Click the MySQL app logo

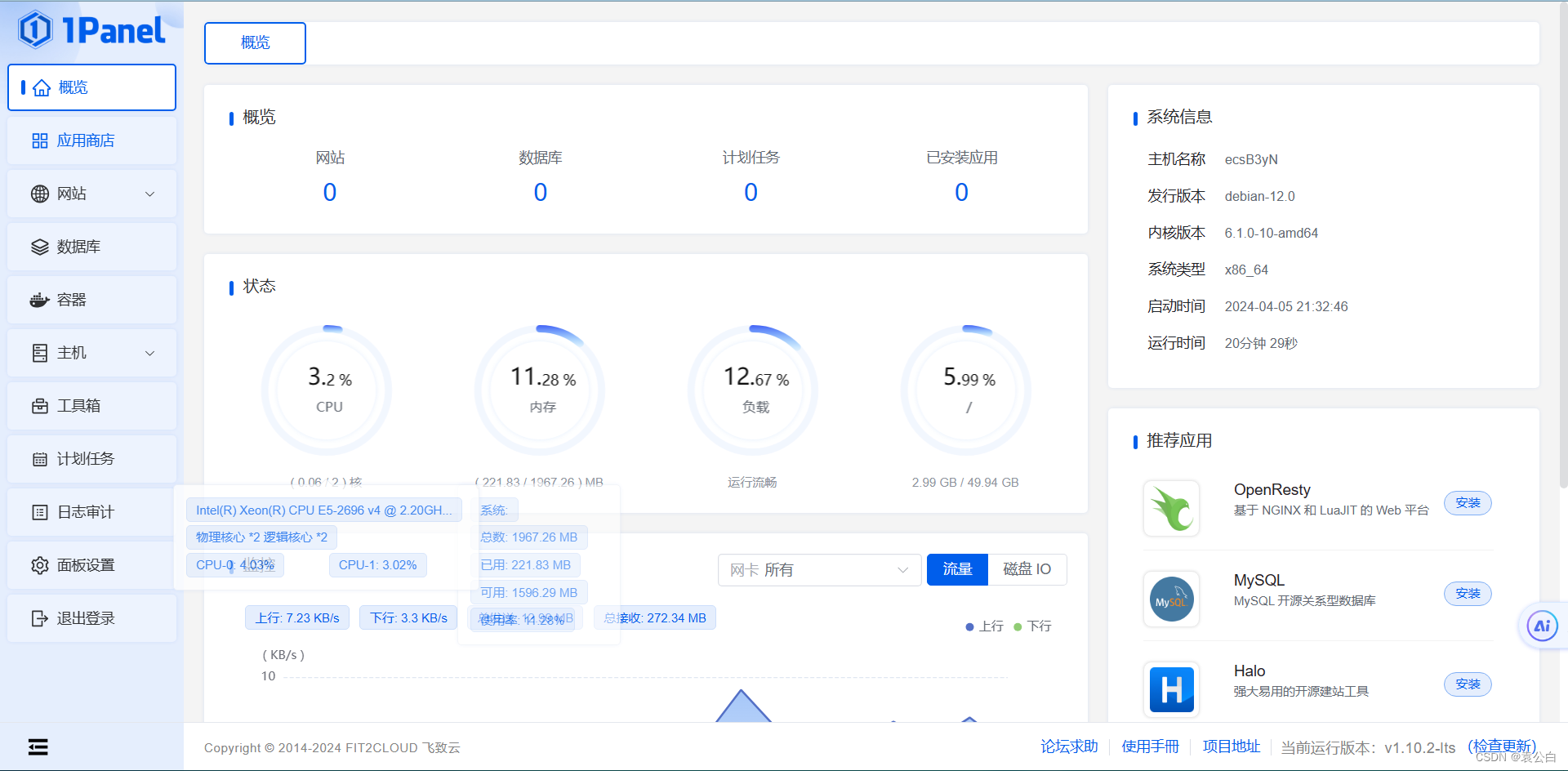(1172, 599)
